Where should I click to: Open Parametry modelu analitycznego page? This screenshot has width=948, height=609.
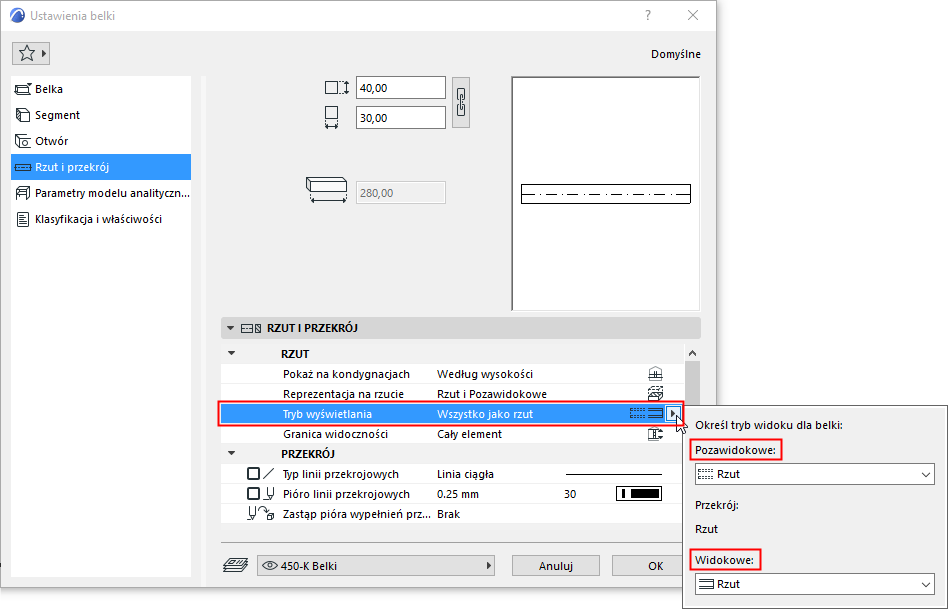(x=101, y=193)
